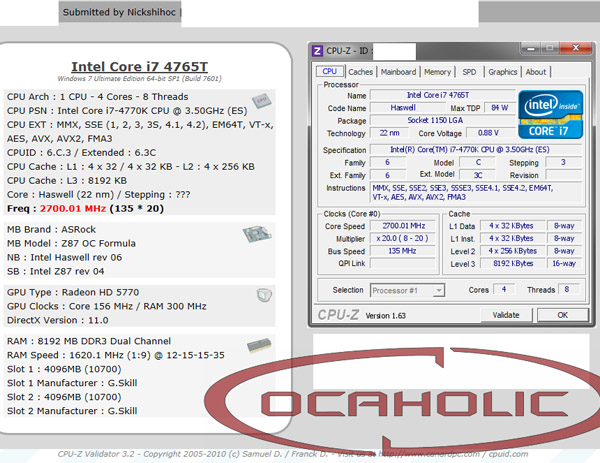Click the Slot 1 Manufacturer G.Skill line

pyautogui.click(x=72, y=383)
